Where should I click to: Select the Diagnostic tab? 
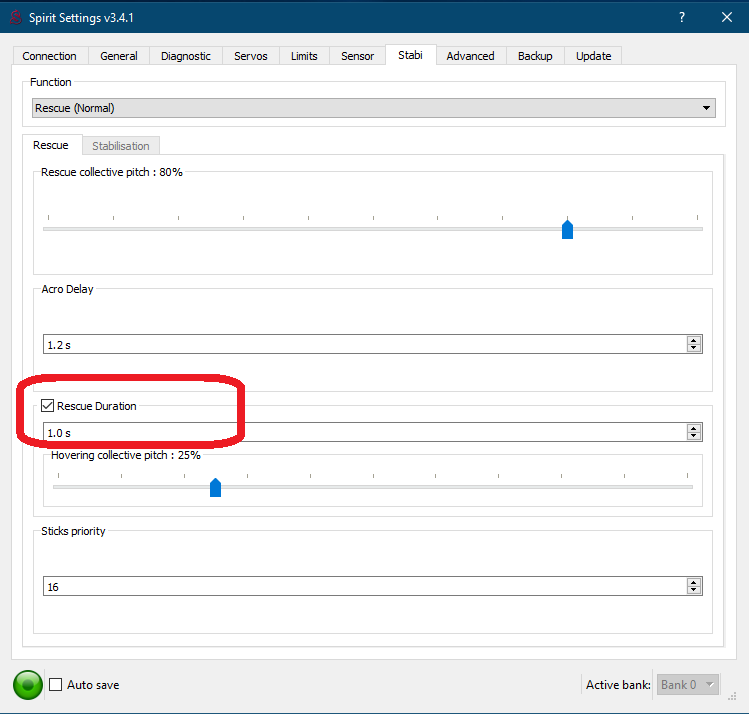pyautogui.click(x=186, y=56)
